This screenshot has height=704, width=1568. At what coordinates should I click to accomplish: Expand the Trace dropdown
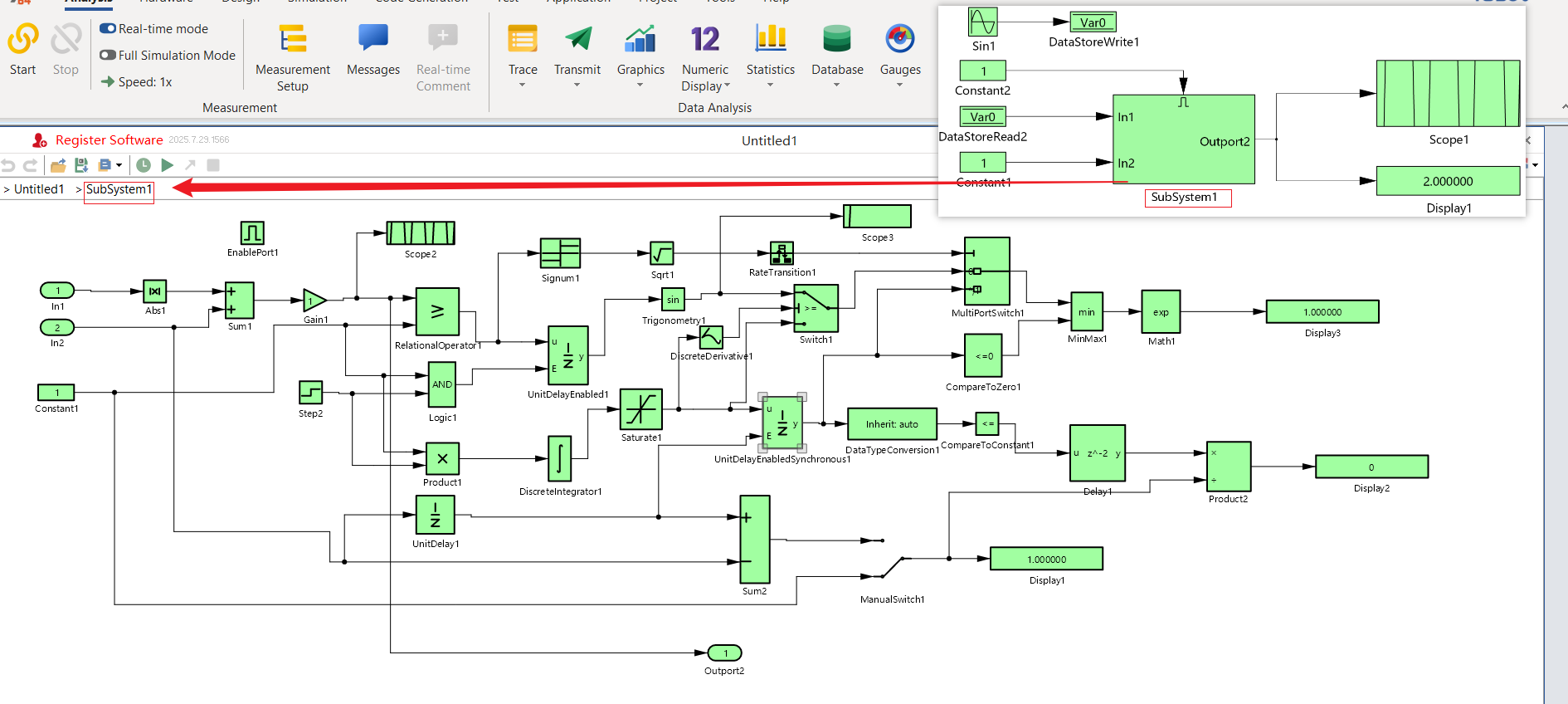(523, 85)
